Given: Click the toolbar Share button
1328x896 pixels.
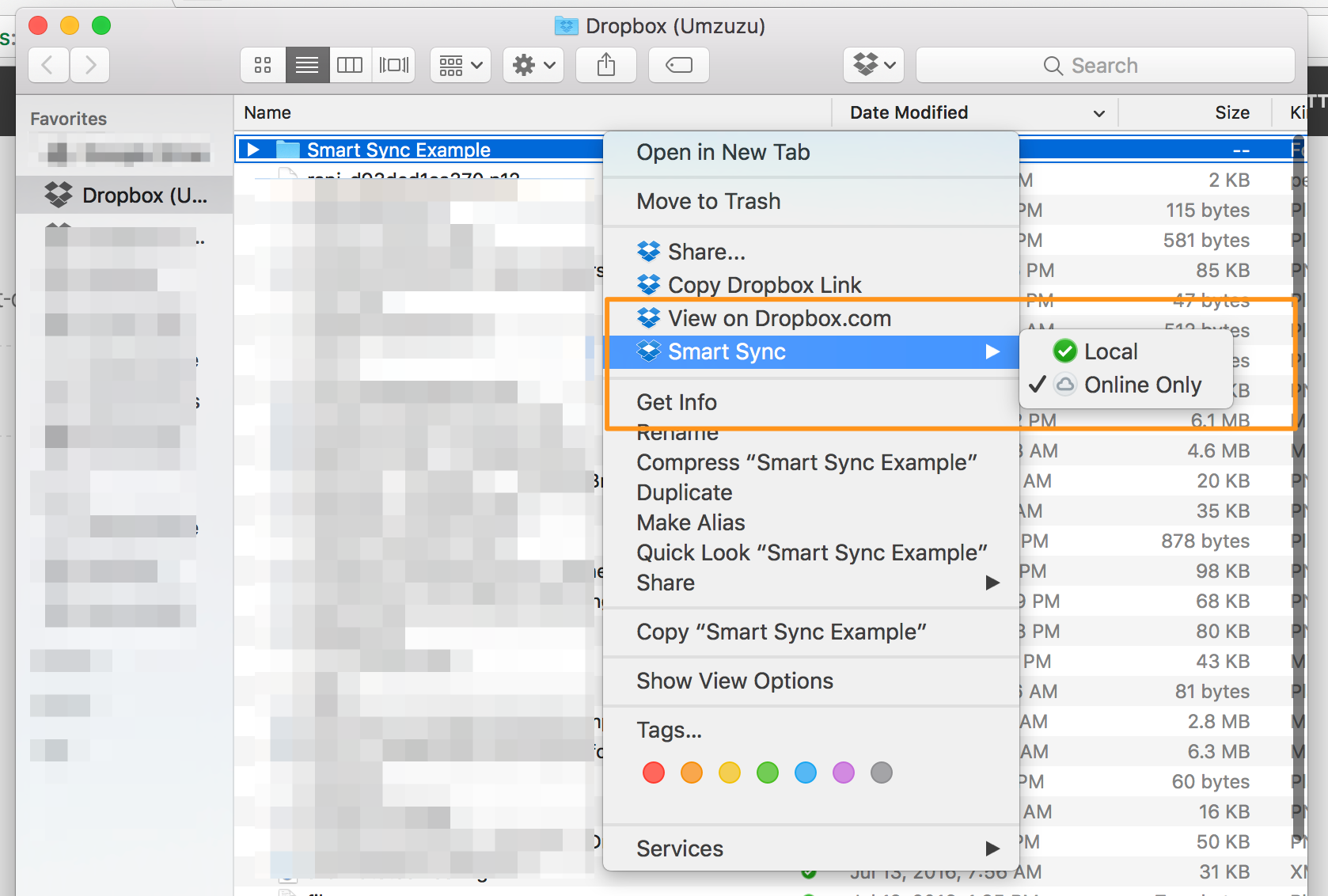Looking at the screenshot, I should pos(606,65).
